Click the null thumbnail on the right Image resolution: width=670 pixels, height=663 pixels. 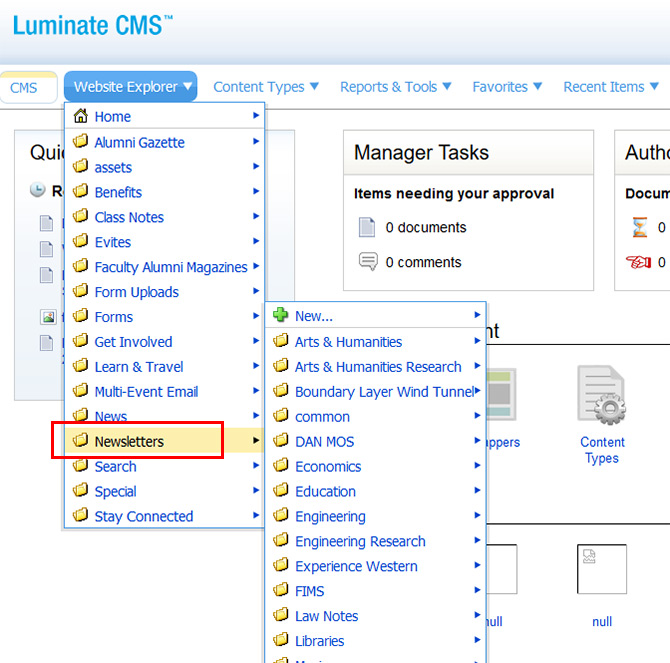coord(602,570)
